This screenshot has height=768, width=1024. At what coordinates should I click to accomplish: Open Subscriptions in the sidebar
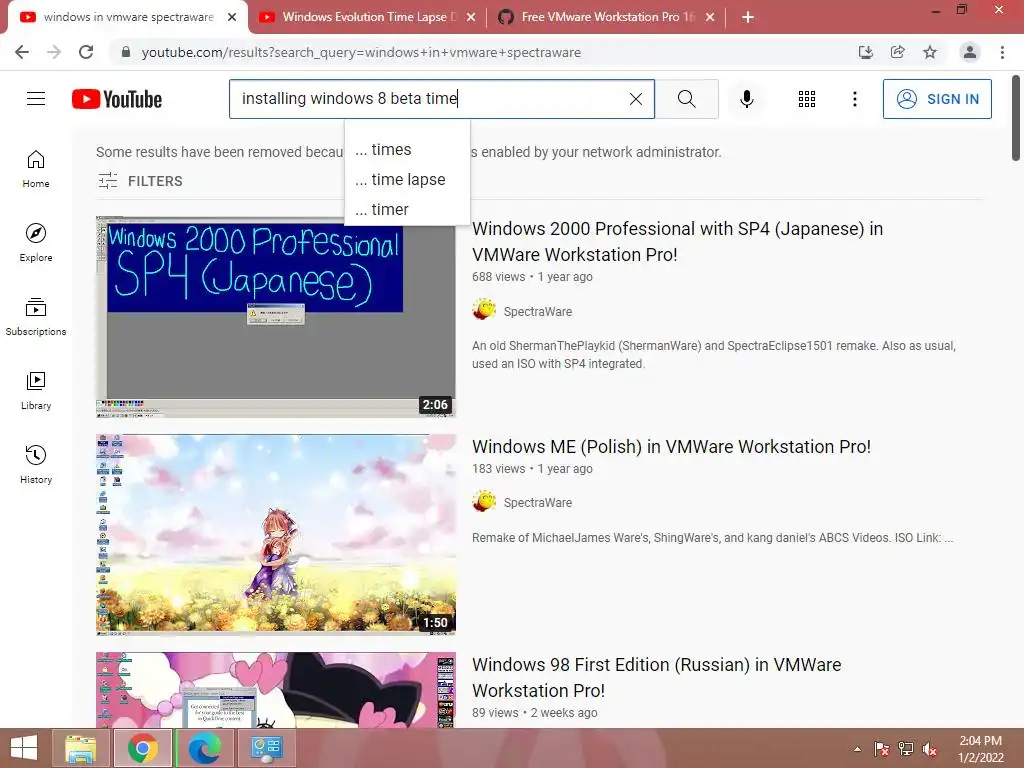pyautogui.click(x=36, y=316)
